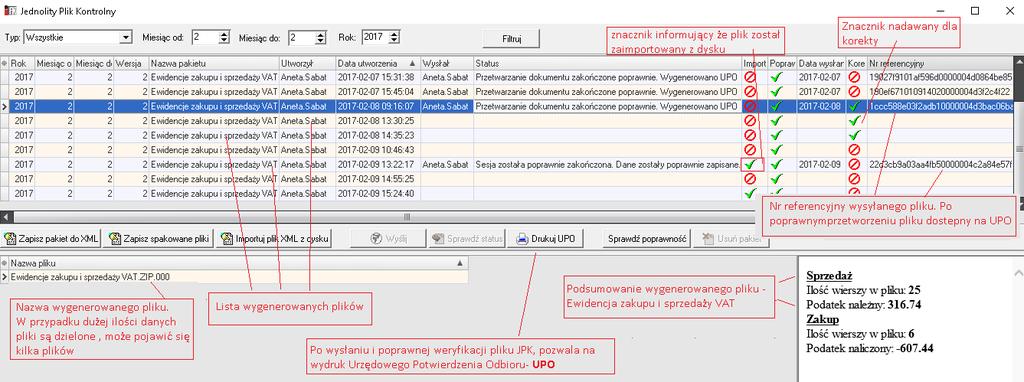Select row created 2017-02-08 13:30:25
Viewport: 1024px width, 382px height.
point(507,121)
